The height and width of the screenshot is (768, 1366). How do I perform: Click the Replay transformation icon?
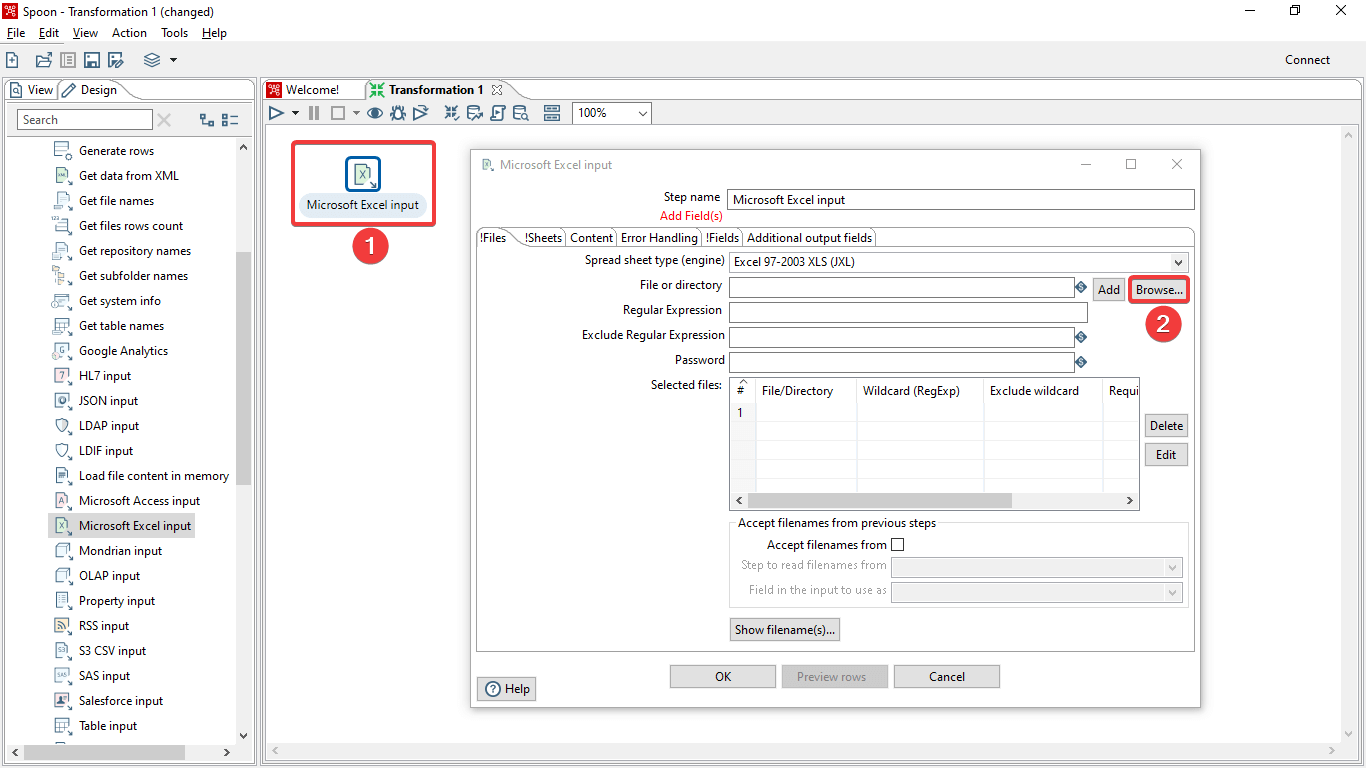pyautogui.click(x=421, y=113)
